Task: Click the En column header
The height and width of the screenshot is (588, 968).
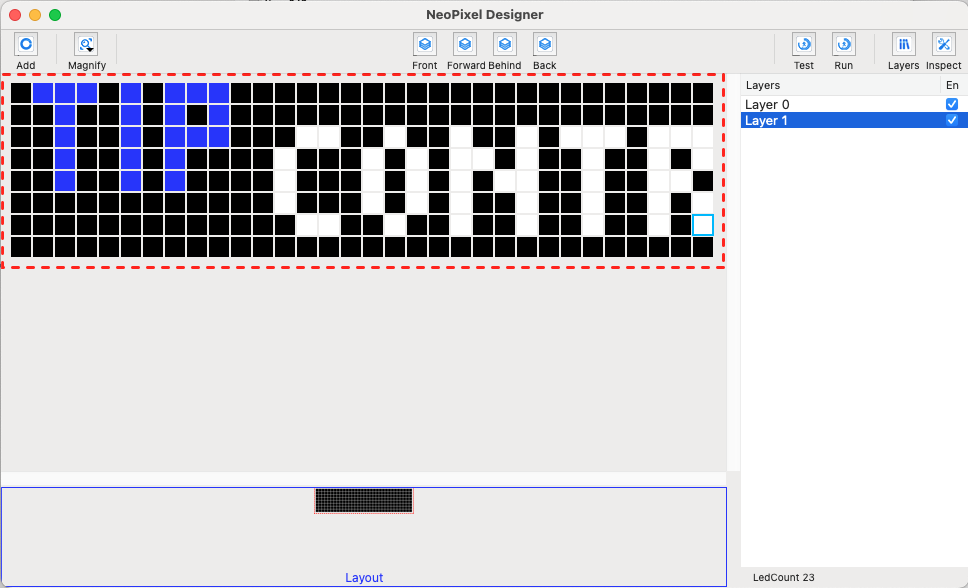Action: [x=952, y=86]
